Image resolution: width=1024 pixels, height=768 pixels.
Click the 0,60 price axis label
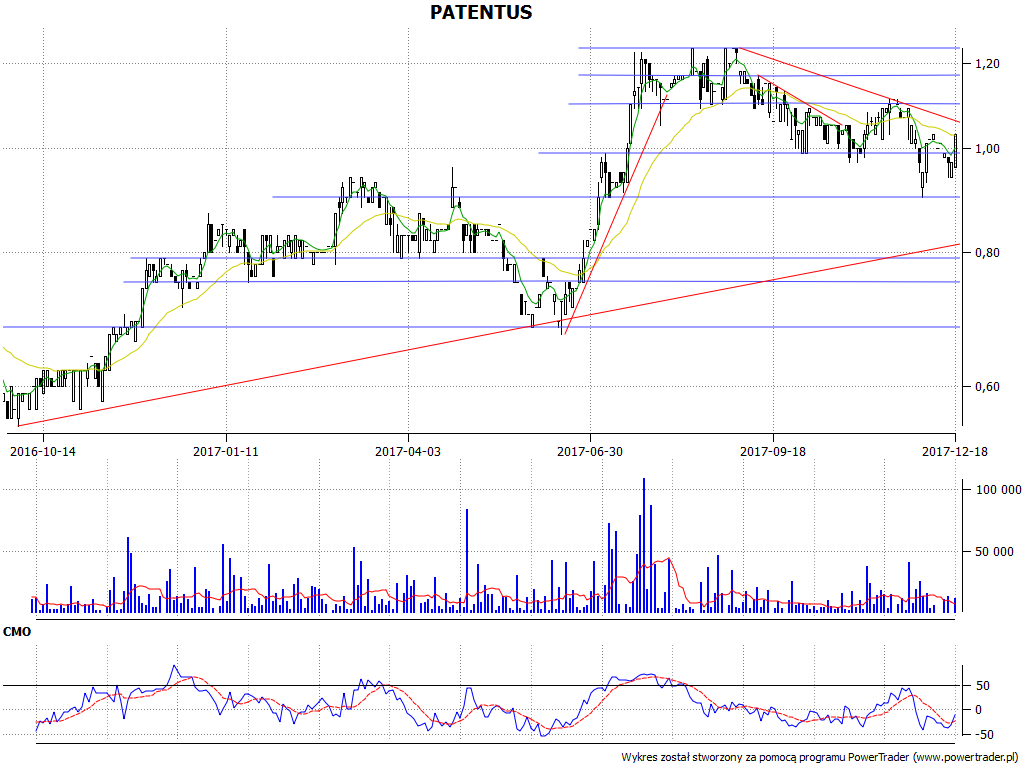987,387
